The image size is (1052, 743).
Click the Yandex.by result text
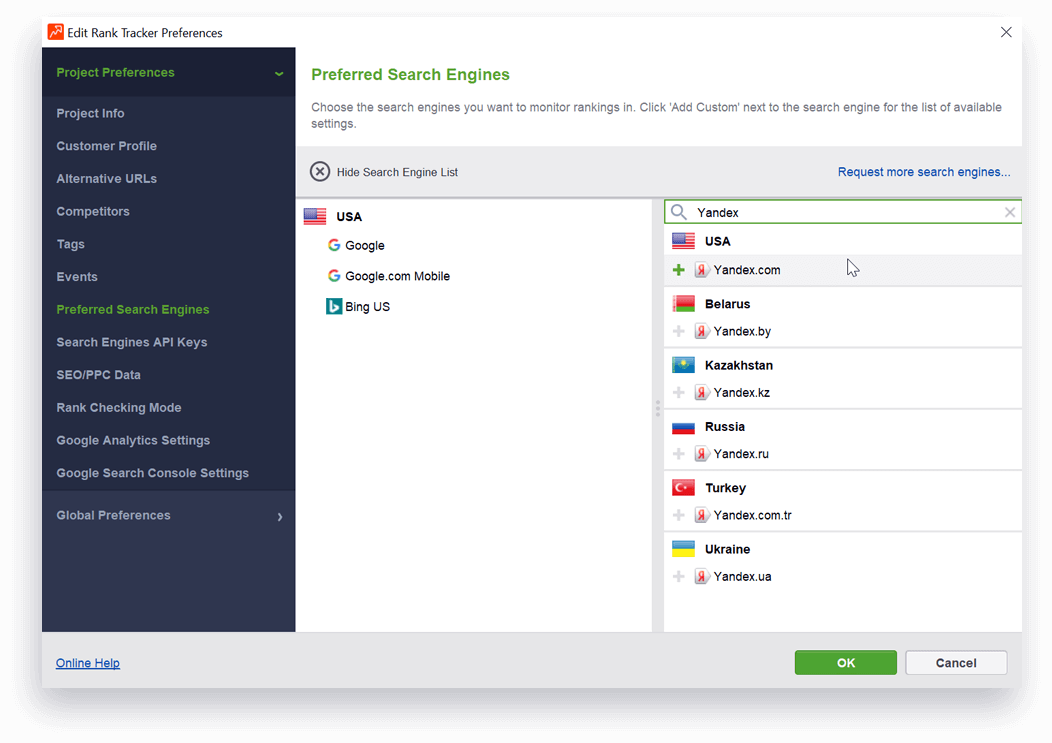click(742, 331)
